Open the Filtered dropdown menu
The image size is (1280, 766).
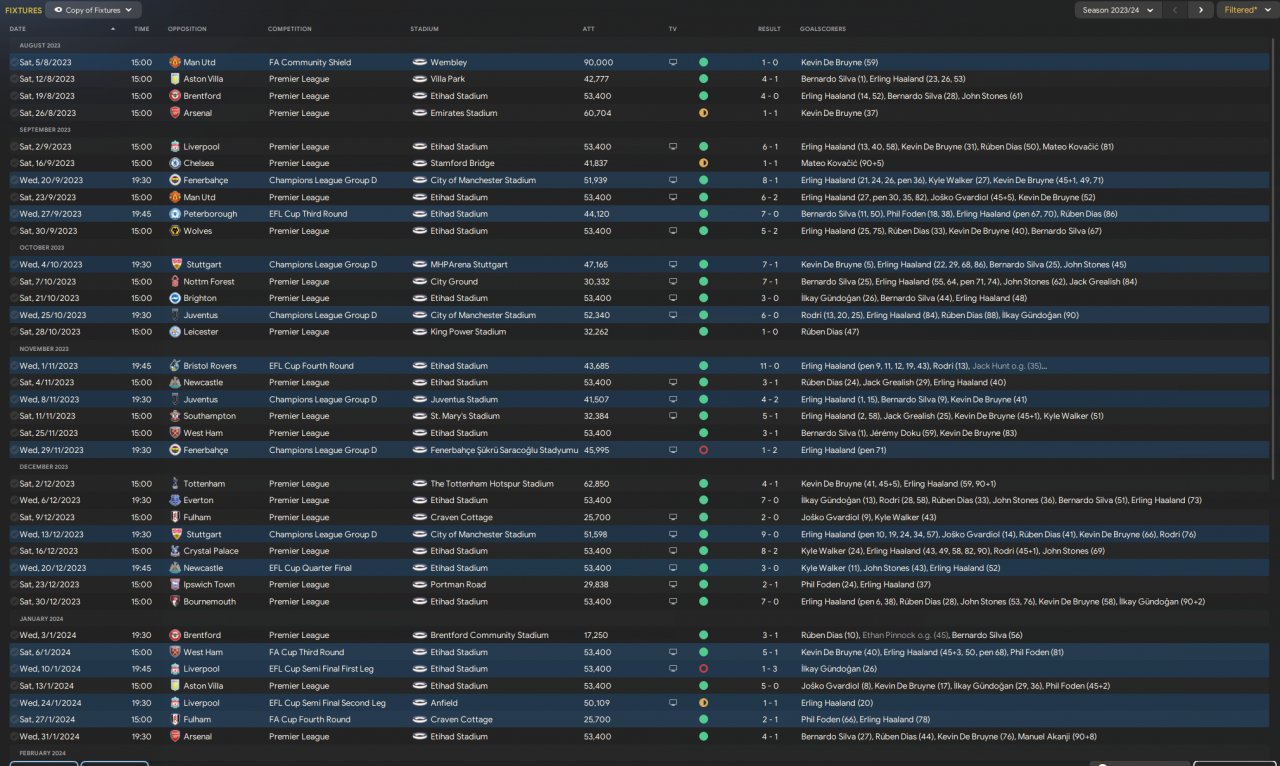1246,10
